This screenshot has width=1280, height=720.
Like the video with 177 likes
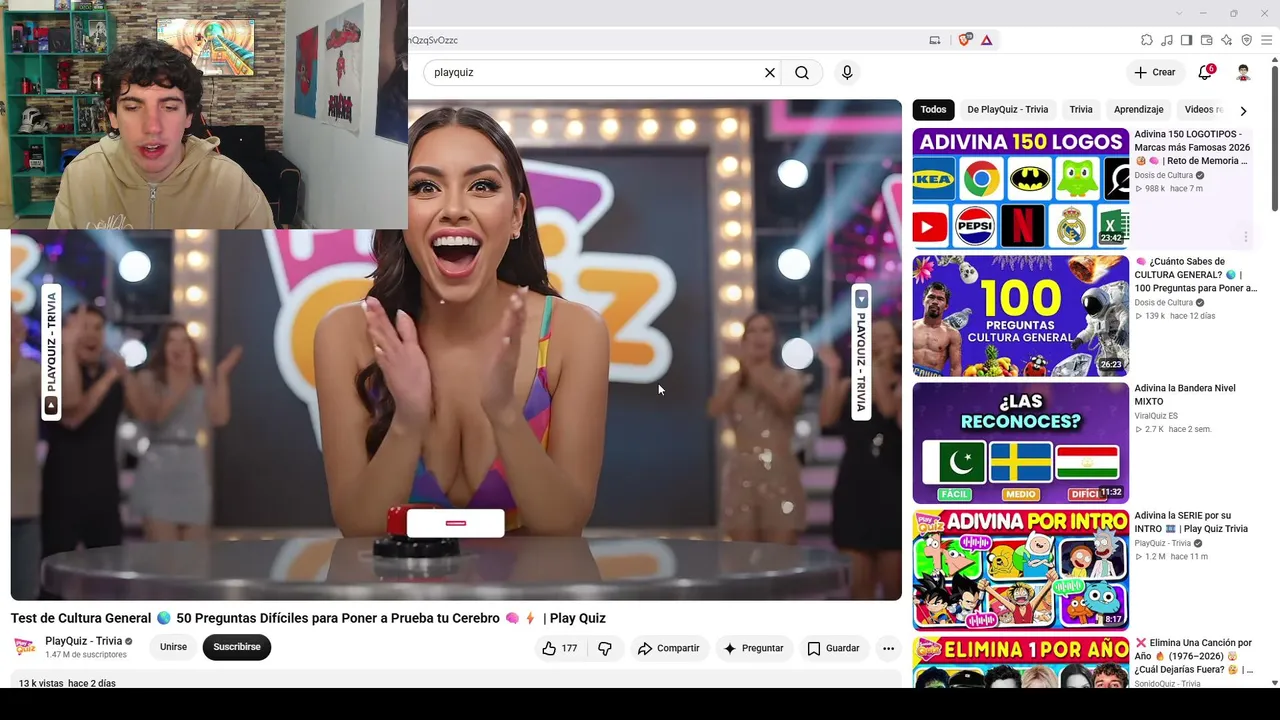560,648
